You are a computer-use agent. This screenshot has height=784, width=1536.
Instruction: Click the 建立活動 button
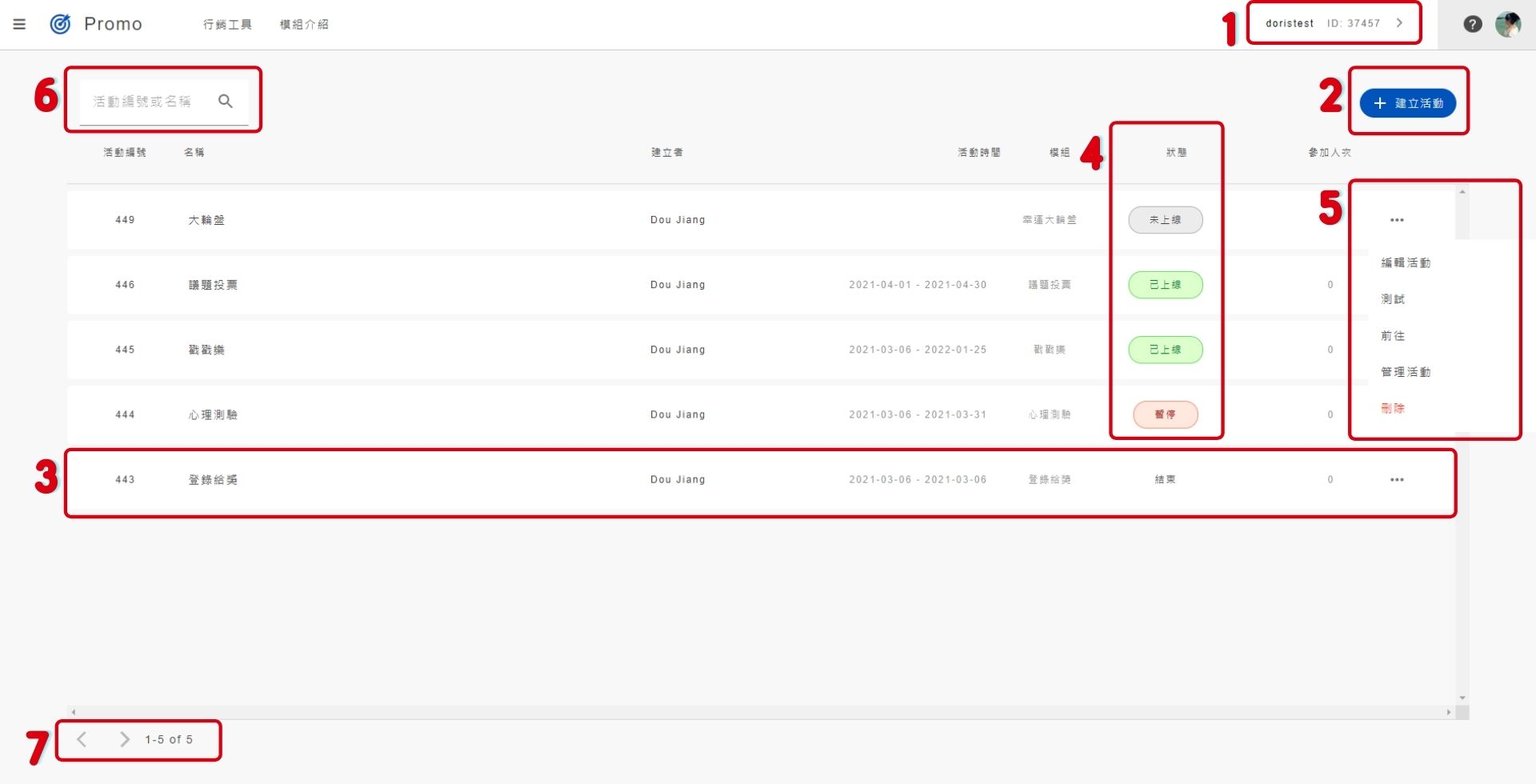1407,103
